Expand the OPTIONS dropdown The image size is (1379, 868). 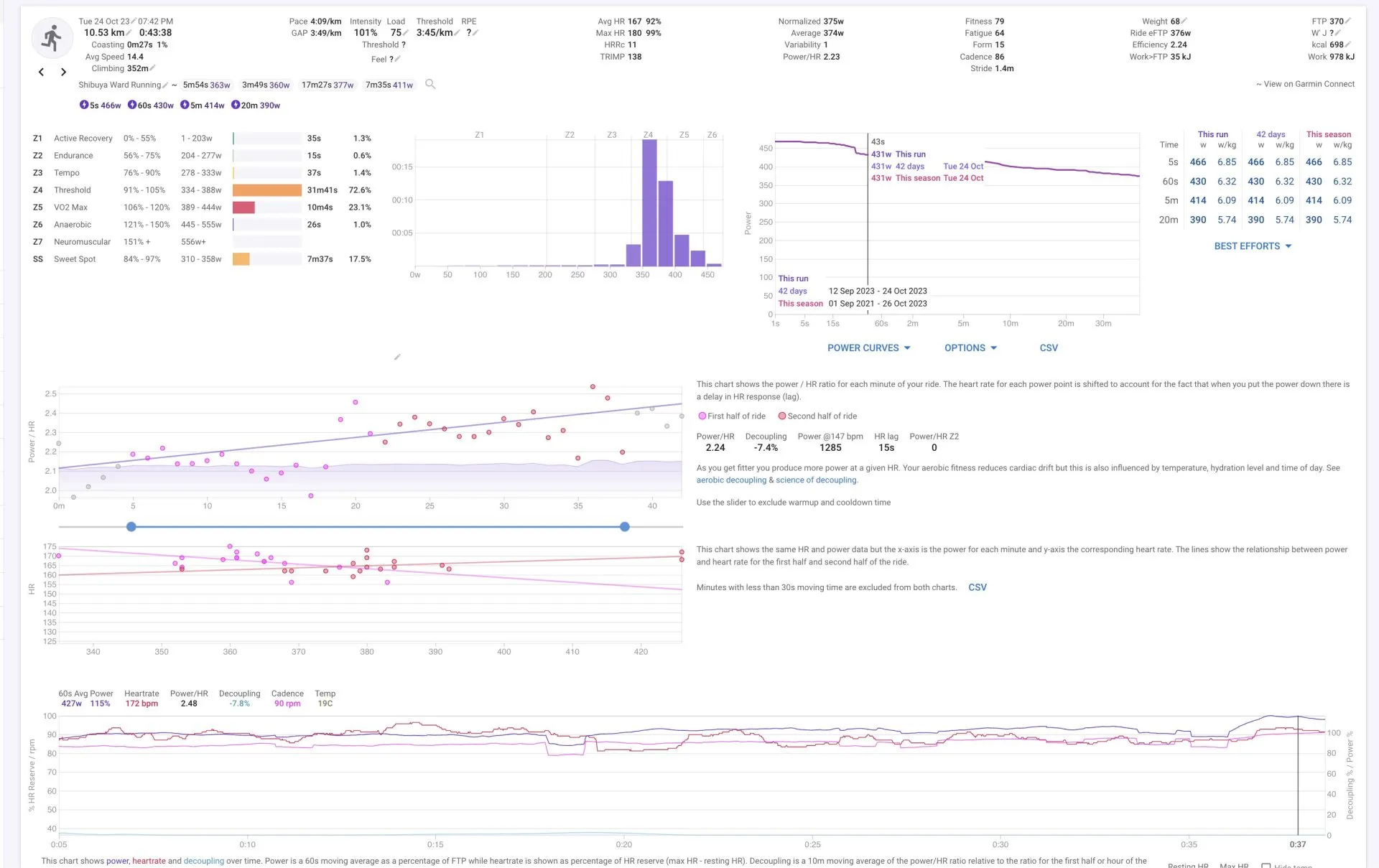970,348
